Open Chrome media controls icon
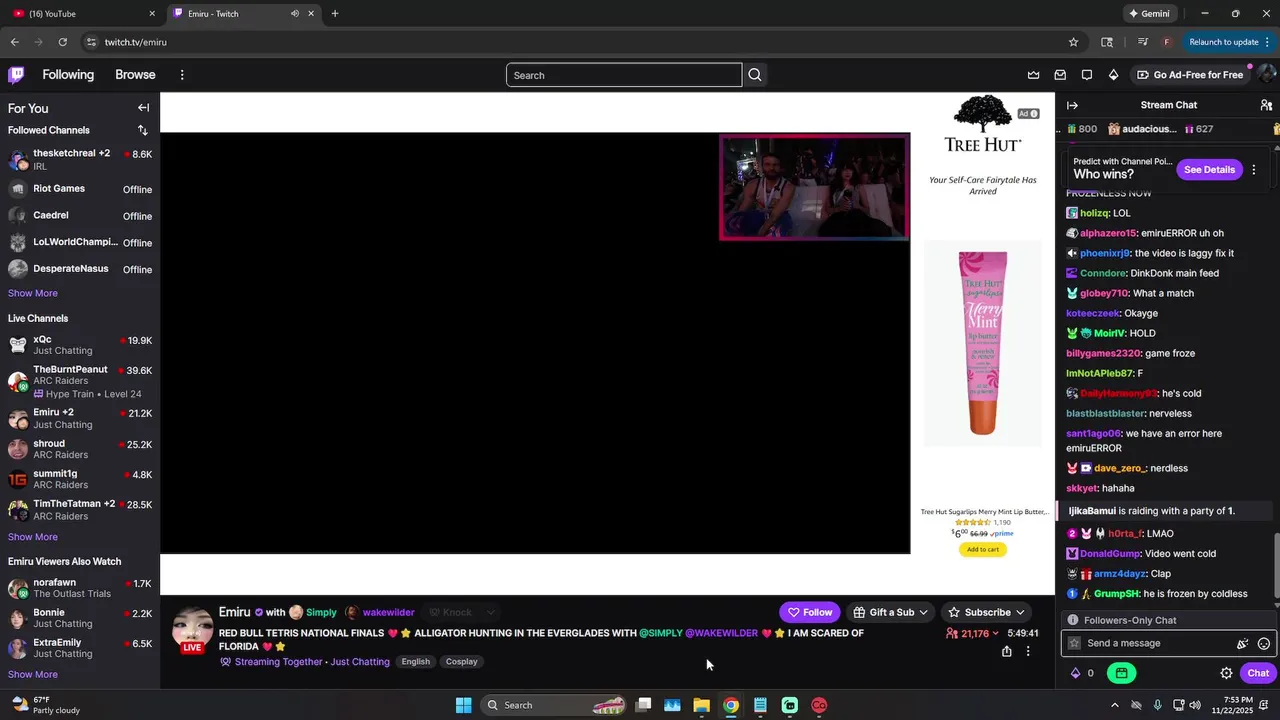Screen dimensions: 1280x720 1142,42
